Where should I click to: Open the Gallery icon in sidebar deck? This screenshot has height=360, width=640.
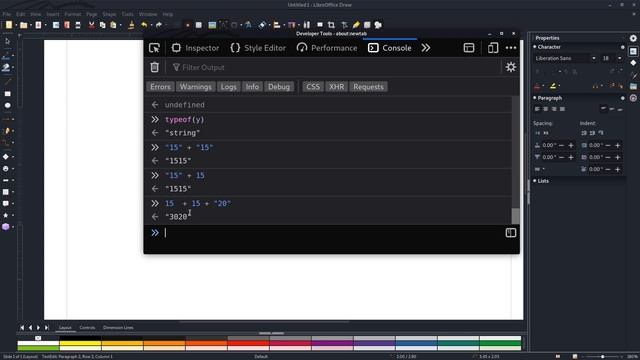(633, 86)
